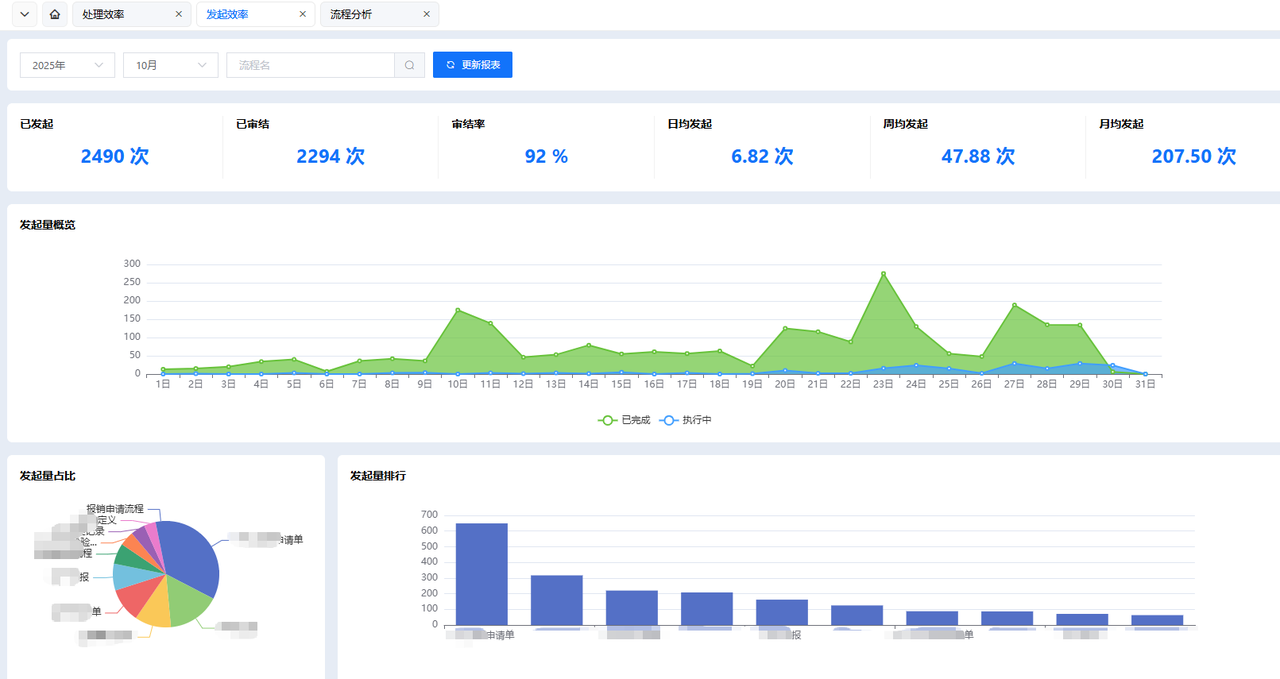This screenshot has width=1280, height=679.
Task: Close the 流程分析 tab
Action: [427, 15]
